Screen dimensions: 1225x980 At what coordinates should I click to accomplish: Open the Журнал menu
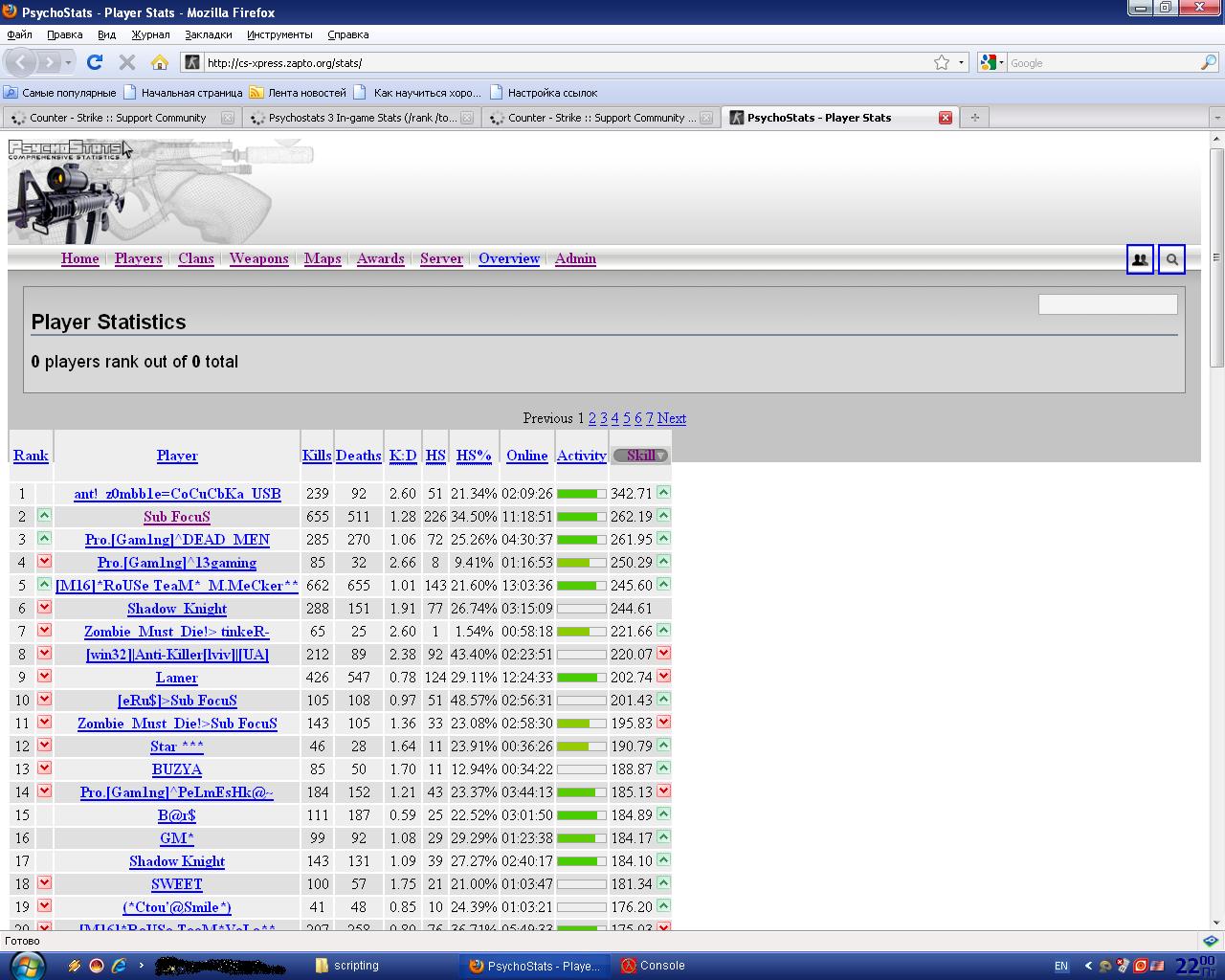click(x=150, y=34)
